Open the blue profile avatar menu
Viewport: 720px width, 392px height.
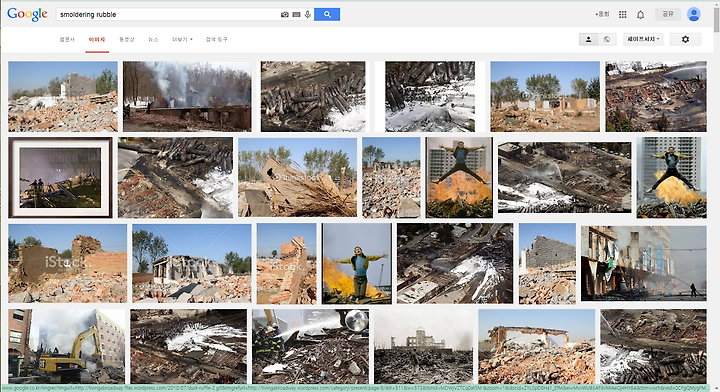click(694, 14)
